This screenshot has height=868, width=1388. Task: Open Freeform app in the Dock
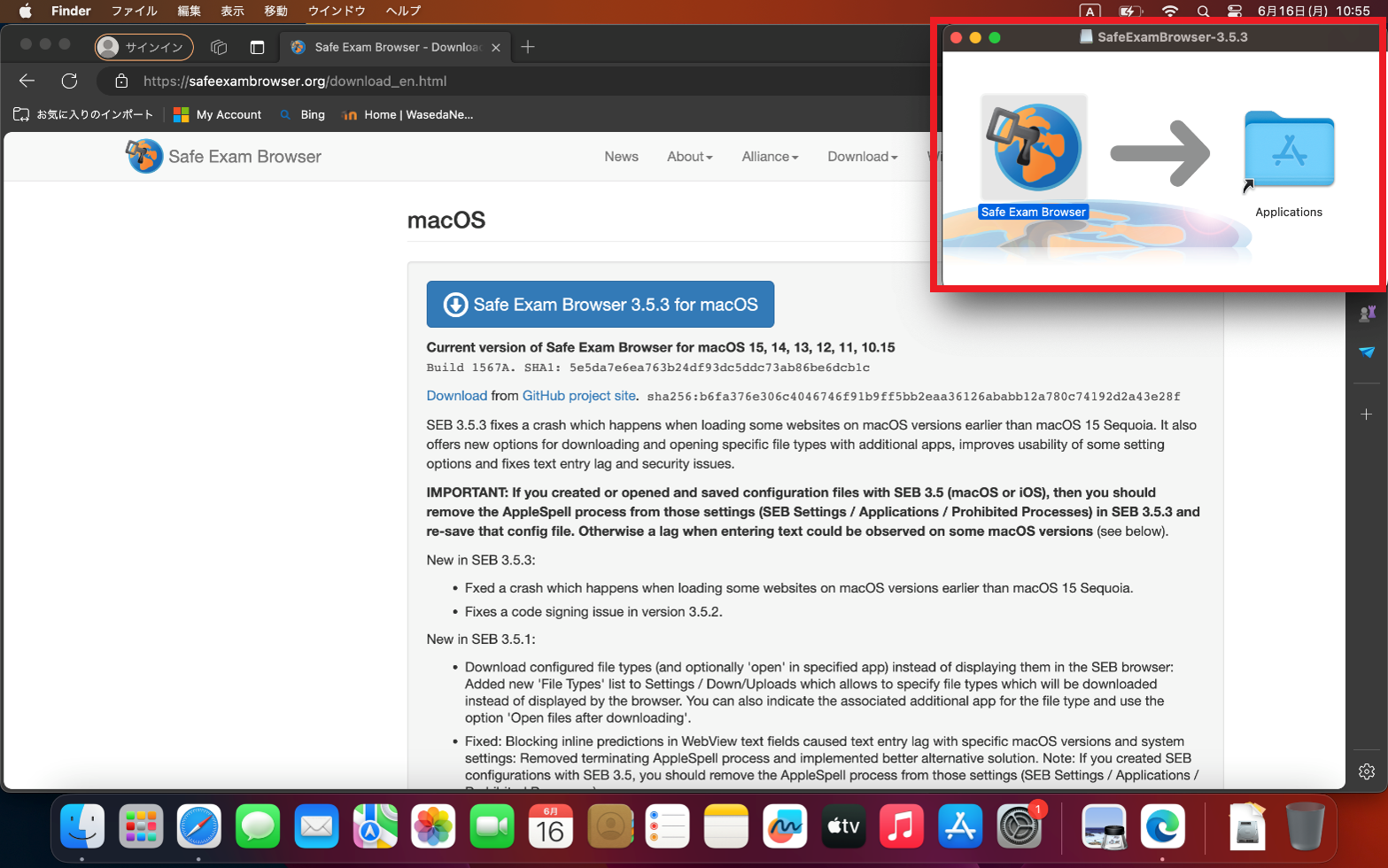tap(785, 827)
